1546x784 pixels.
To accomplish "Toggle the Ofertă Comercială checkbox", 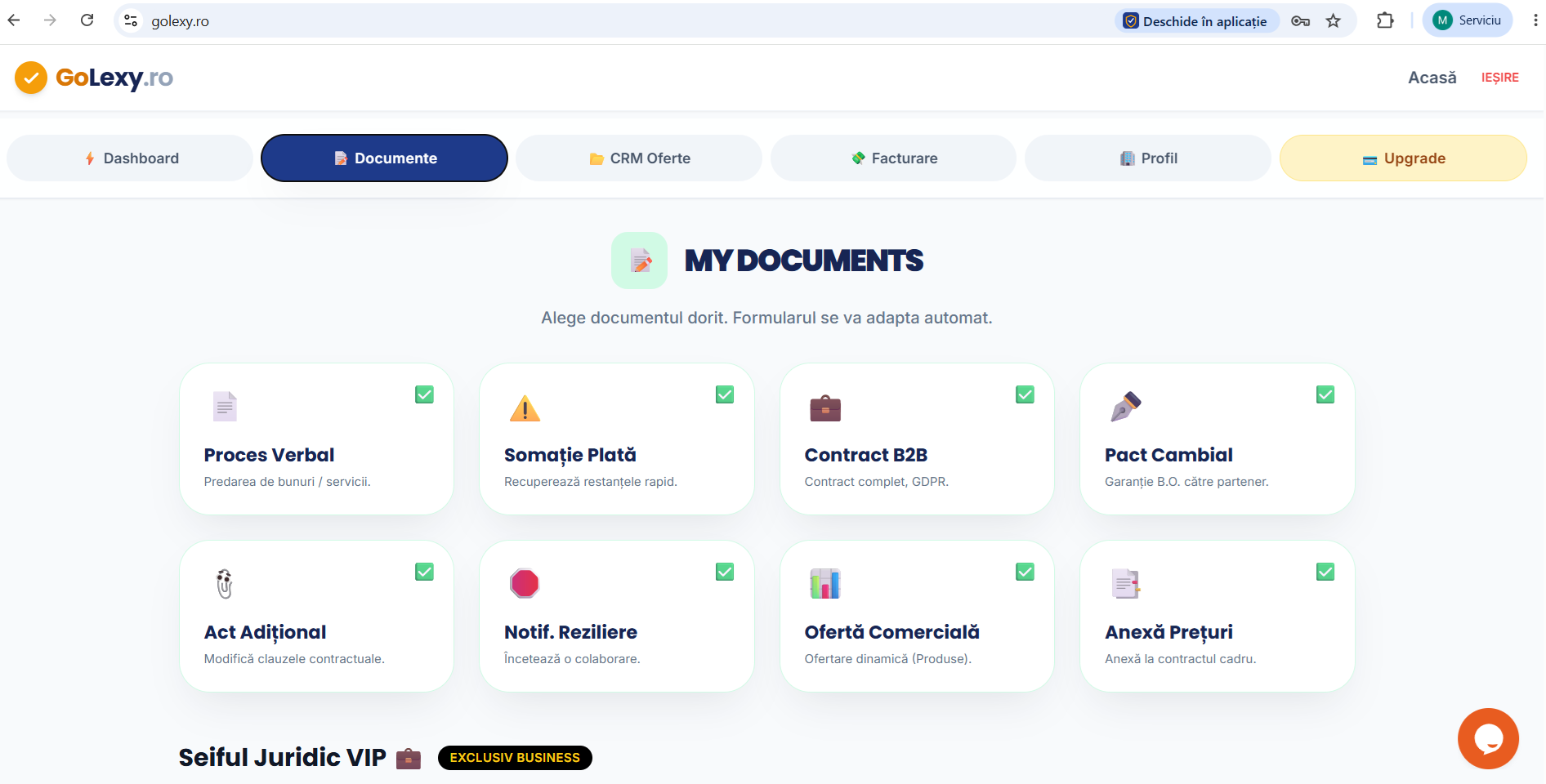I will [1025, 572].
